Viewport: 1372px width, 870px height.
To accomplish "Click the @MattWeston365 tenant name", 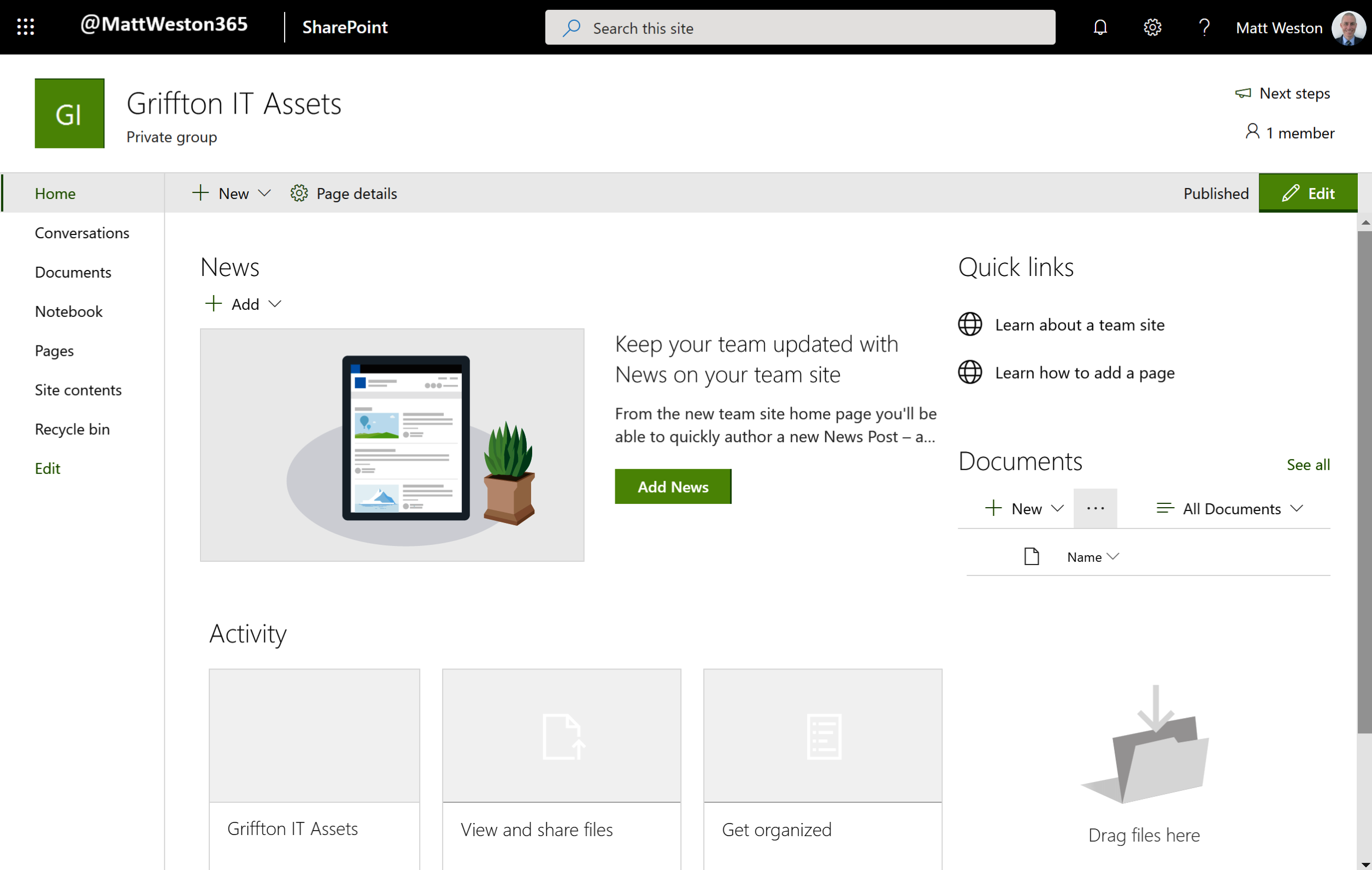I will point(164,24).
